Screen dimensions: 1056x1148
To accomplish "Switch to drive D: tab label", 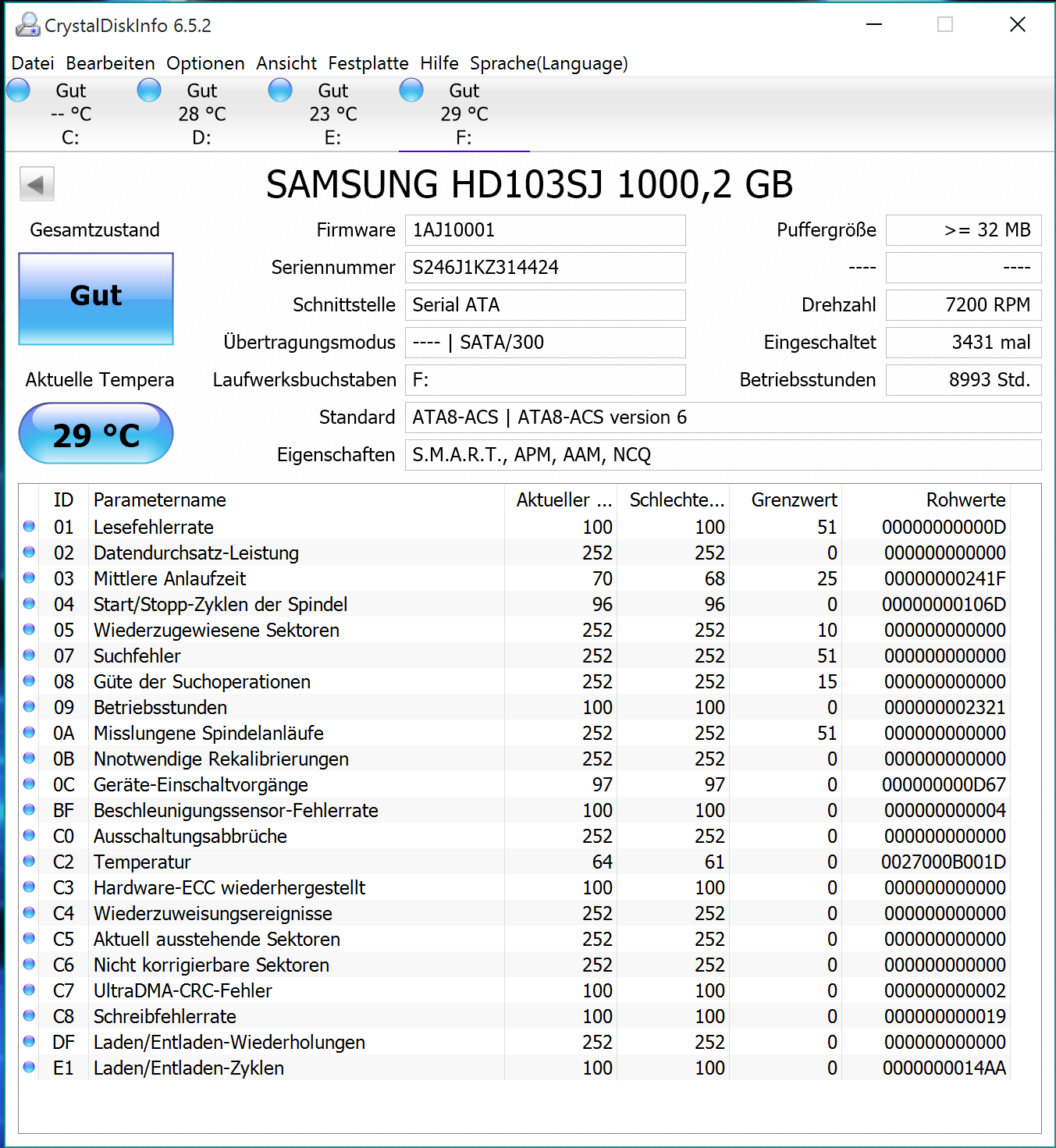I will point(202,138).
